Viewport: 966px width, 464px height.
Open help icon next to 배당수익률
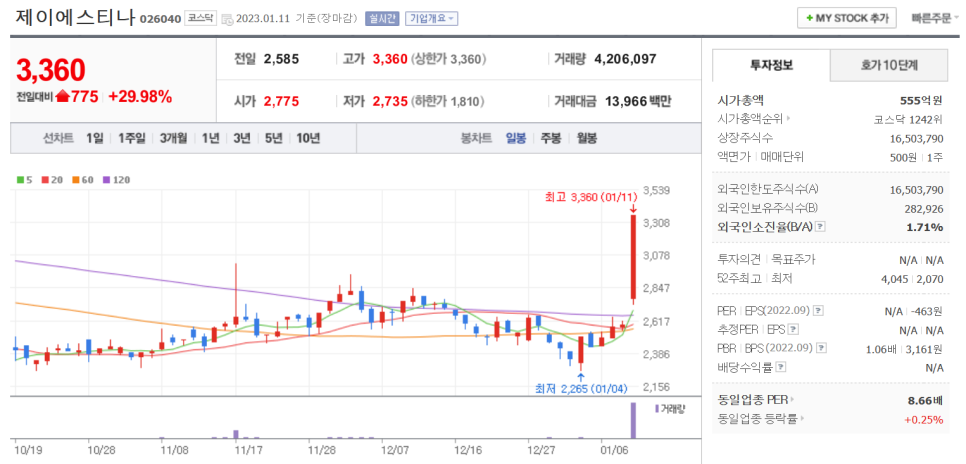point(781,367)
